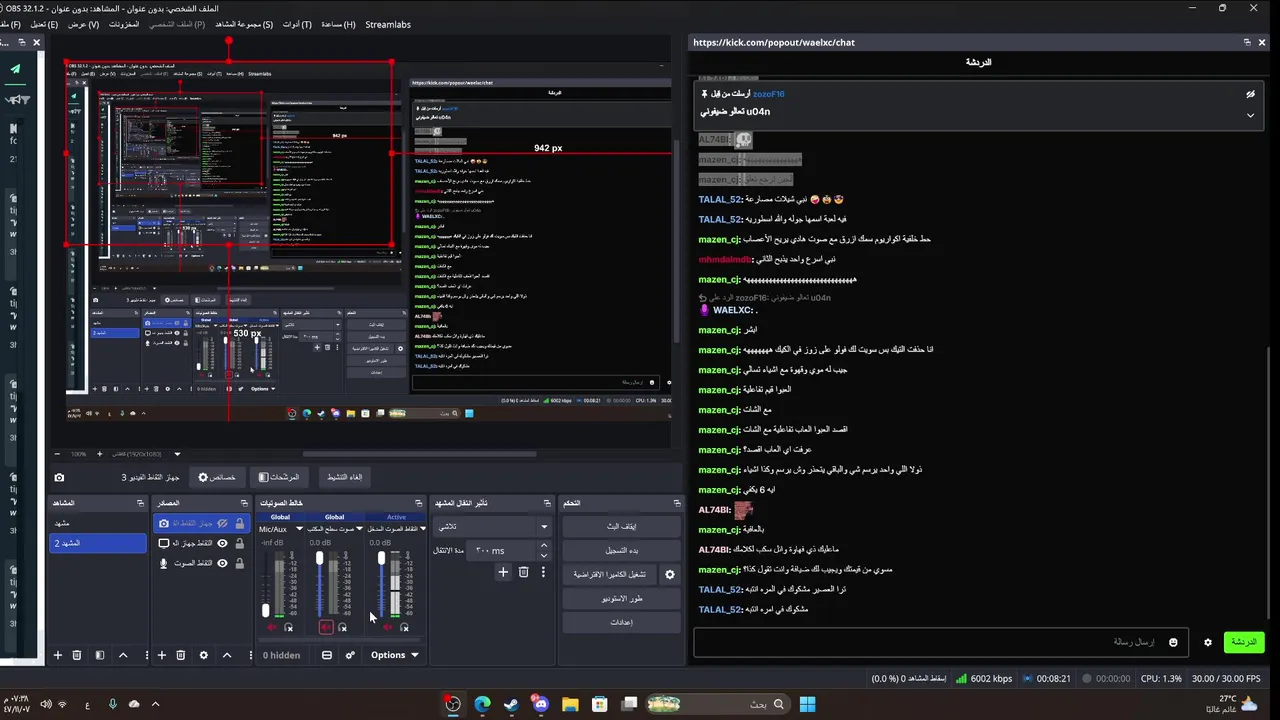This screenshot has width=1280, height=720.
Task: Open Help (مساعدة) menu
Action: click(x=338, y=24)
